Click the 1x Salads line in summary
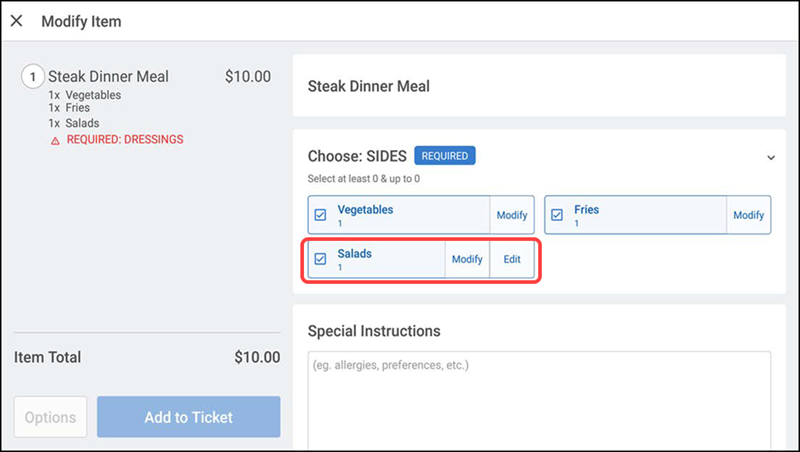 pos(74,123)
